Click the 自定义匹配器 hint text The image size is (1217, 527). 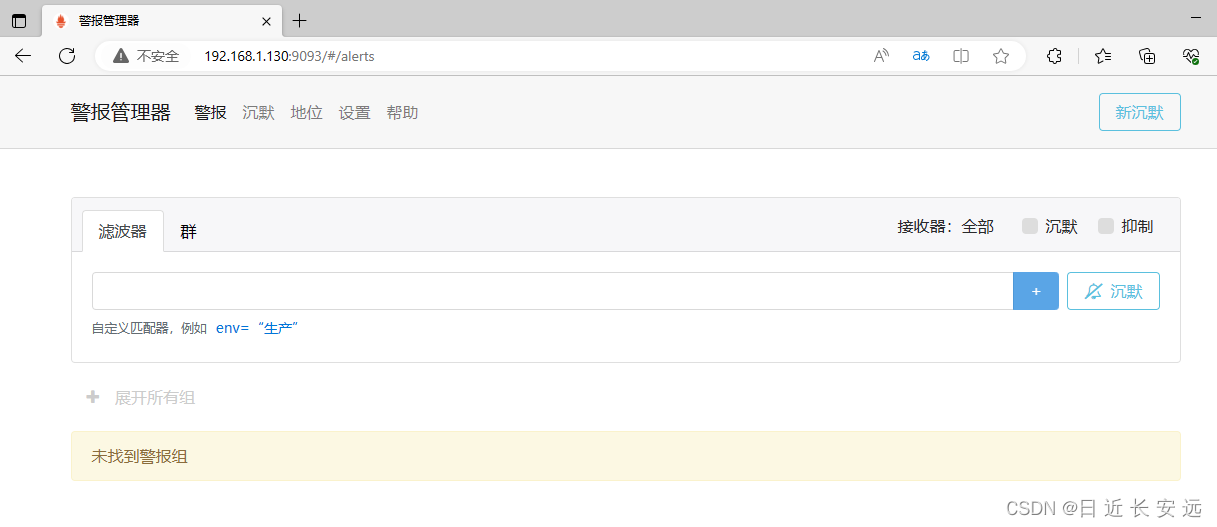(149, 328)
